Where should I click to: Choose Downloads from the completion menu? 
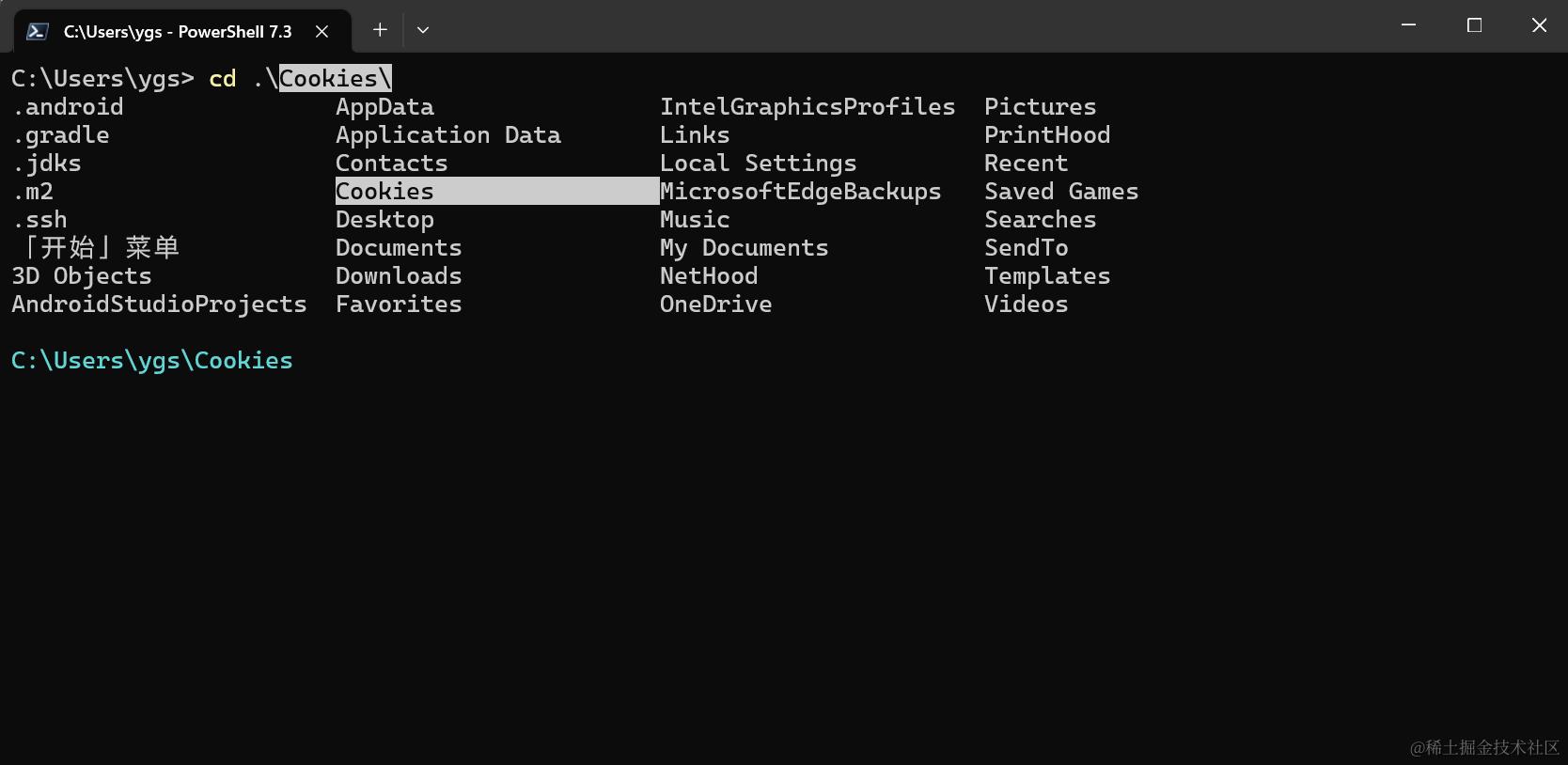[399, 276]
